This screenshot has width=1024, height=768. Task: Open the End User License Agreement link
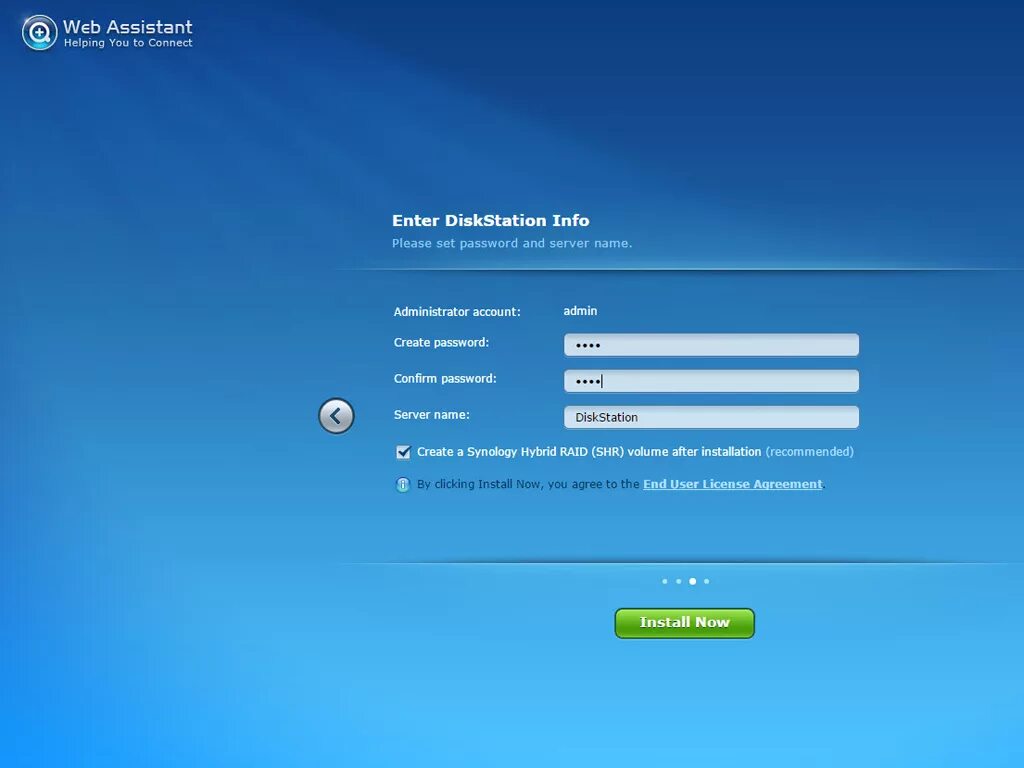[x=733, y=484]
